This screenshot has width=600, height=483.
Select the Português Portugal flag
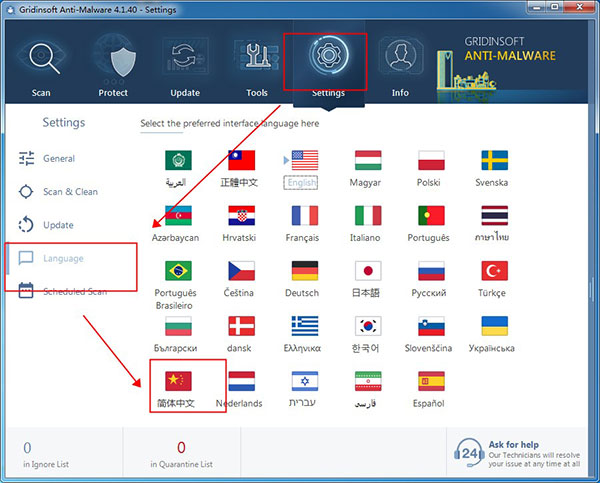pos(431,215)
